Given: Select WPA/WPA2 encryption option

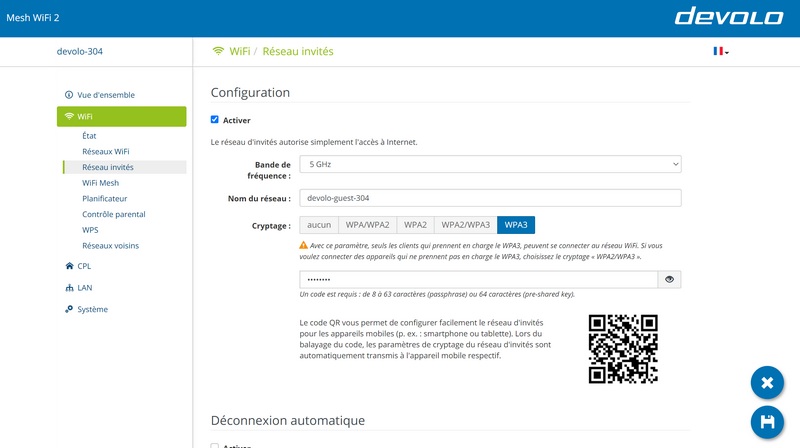Looking at the screenshot, I should [367, 225].
